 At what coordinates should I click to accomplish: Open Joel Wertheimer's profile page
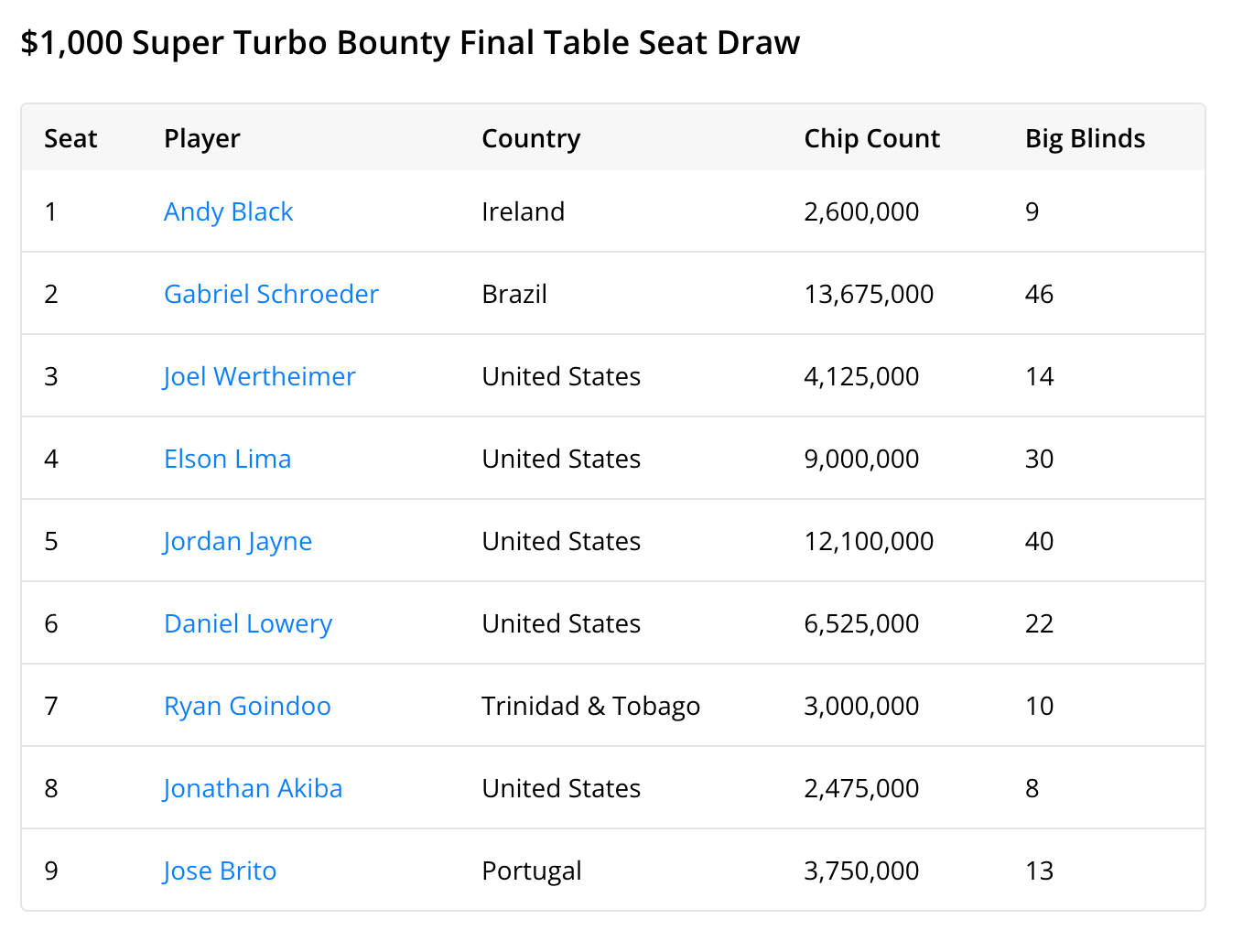259,376
